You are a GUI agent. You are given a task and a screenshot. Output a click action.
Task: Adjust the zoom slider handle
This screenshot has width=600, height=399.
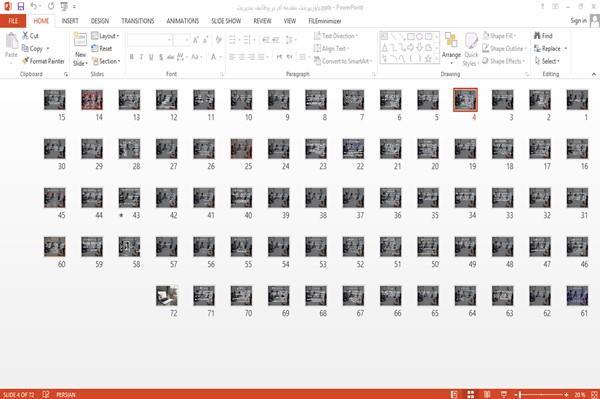click(x=520, y=394)
